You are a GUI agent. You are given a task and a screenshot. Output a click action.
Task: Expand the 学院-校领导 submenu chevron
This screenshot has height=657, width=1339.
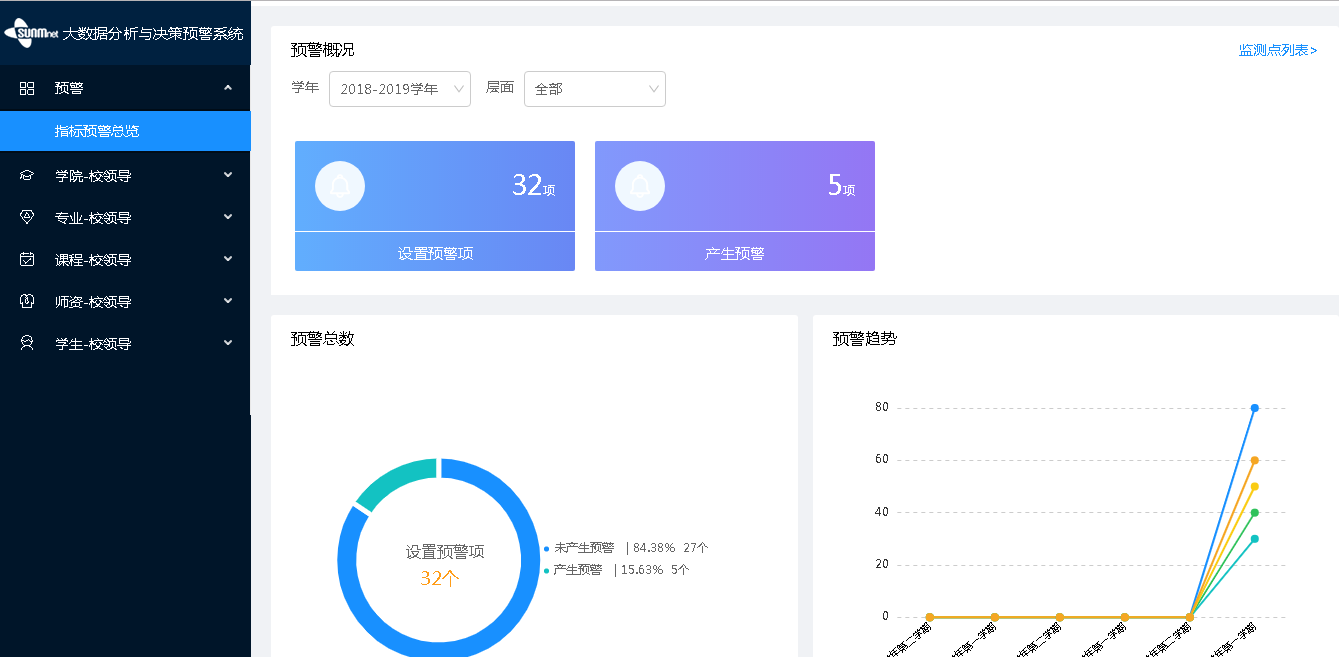click(228, 176)
